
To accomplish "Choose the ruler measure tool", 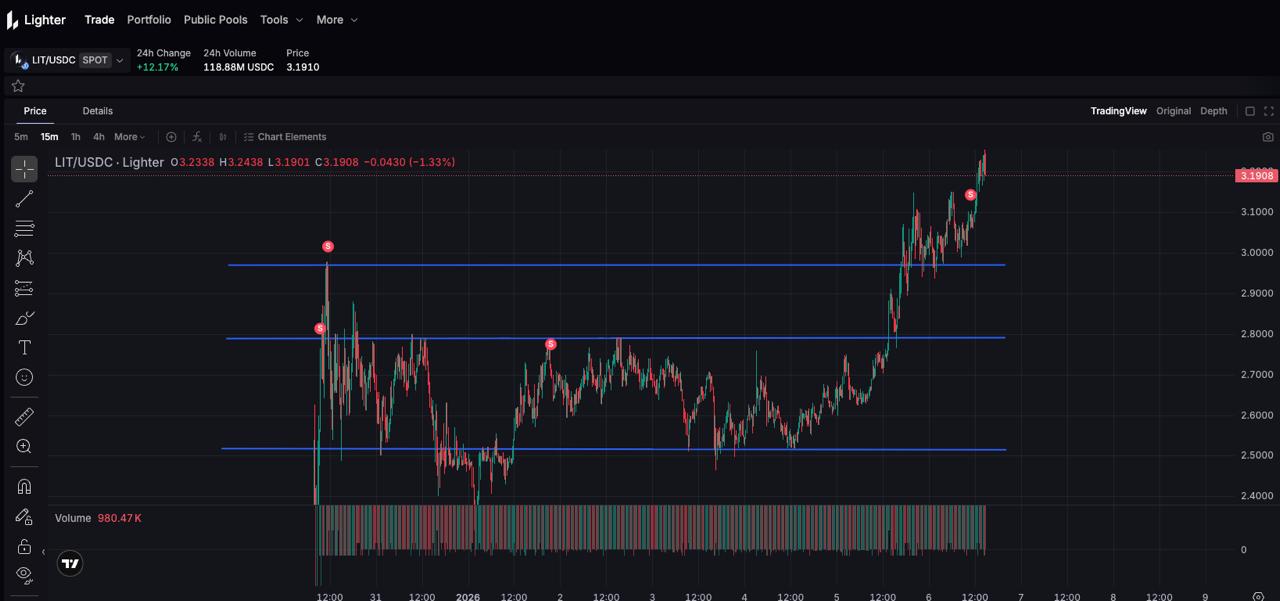I will point(24,417).
